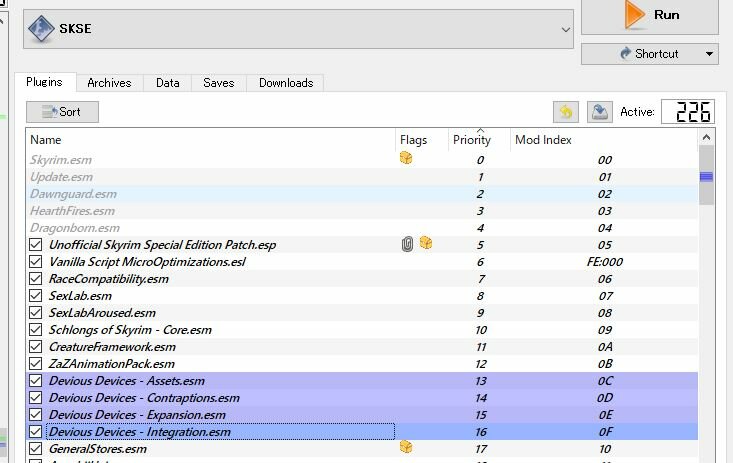733x463 pixels.
Task: Switch to the Archives tab
Action: 109,83
